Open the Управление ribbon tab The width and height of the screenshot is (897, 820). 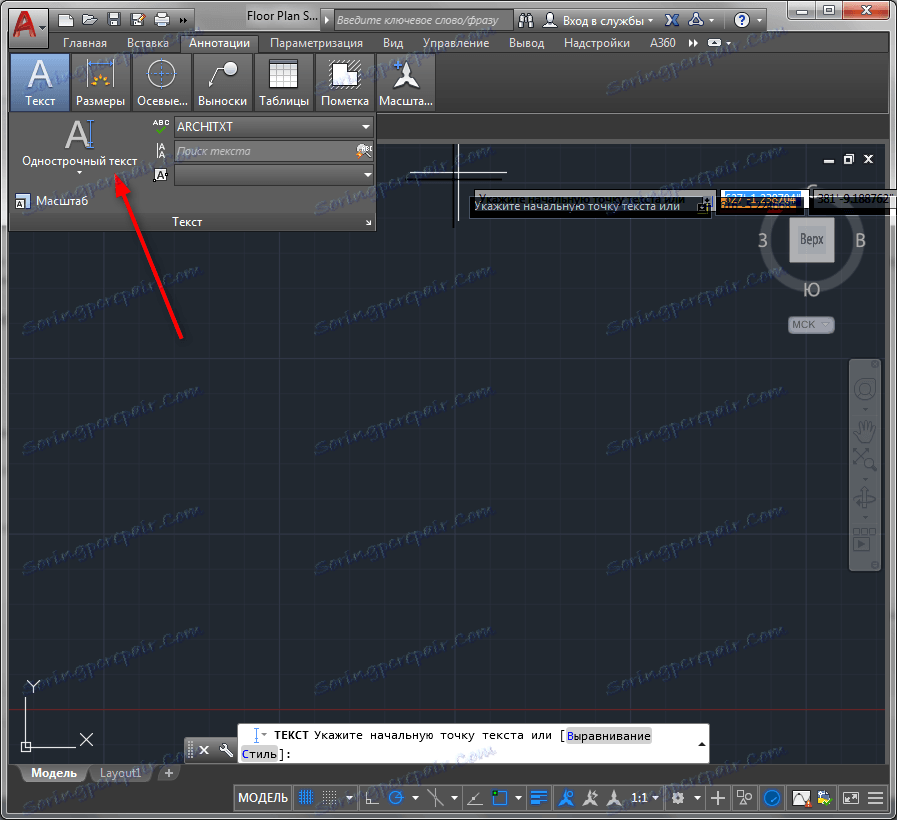coord(456,43)
